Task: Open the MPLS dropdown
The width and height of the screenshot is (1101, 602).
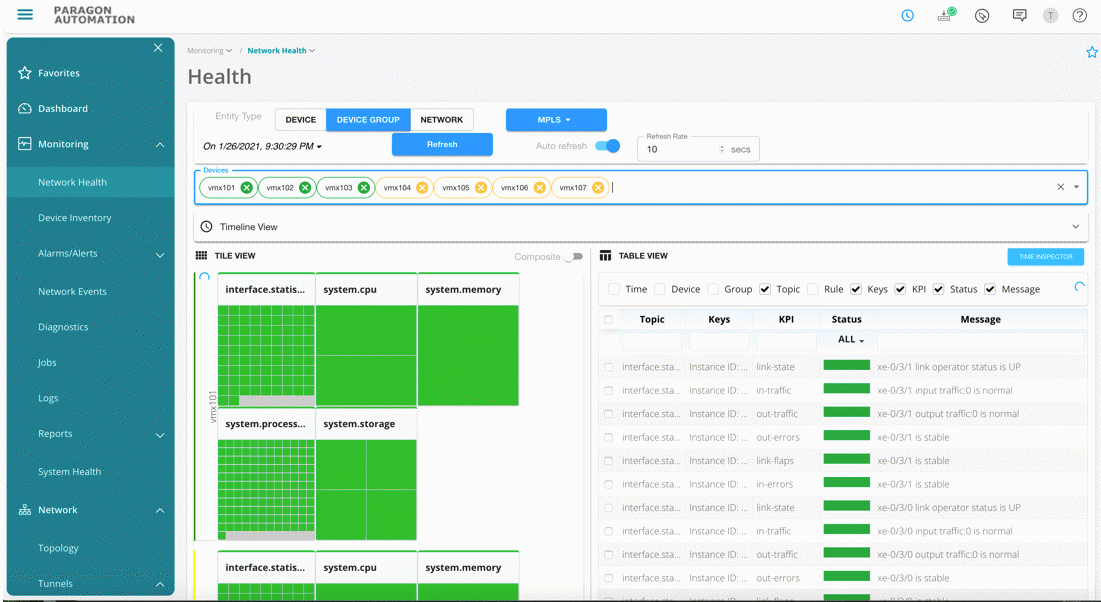Action: (555, 119)
